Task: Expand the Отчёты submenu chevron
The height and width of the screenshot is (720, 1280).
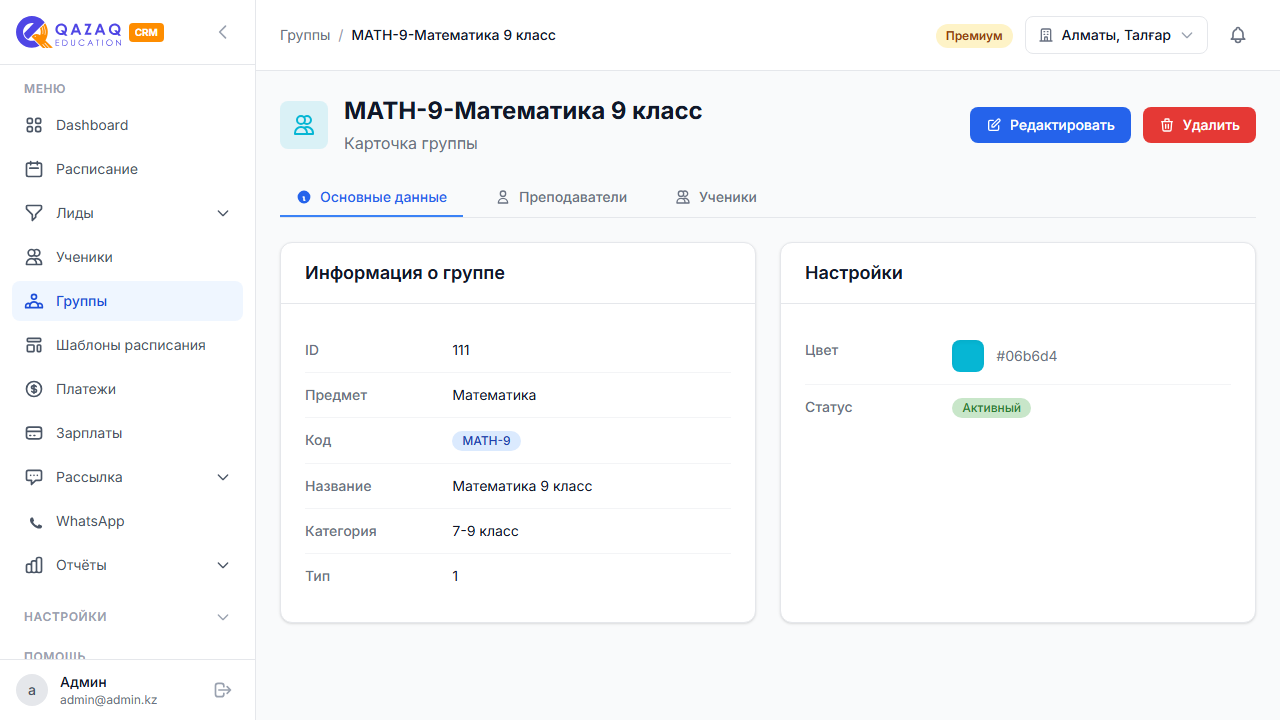Action: (223, 565)
